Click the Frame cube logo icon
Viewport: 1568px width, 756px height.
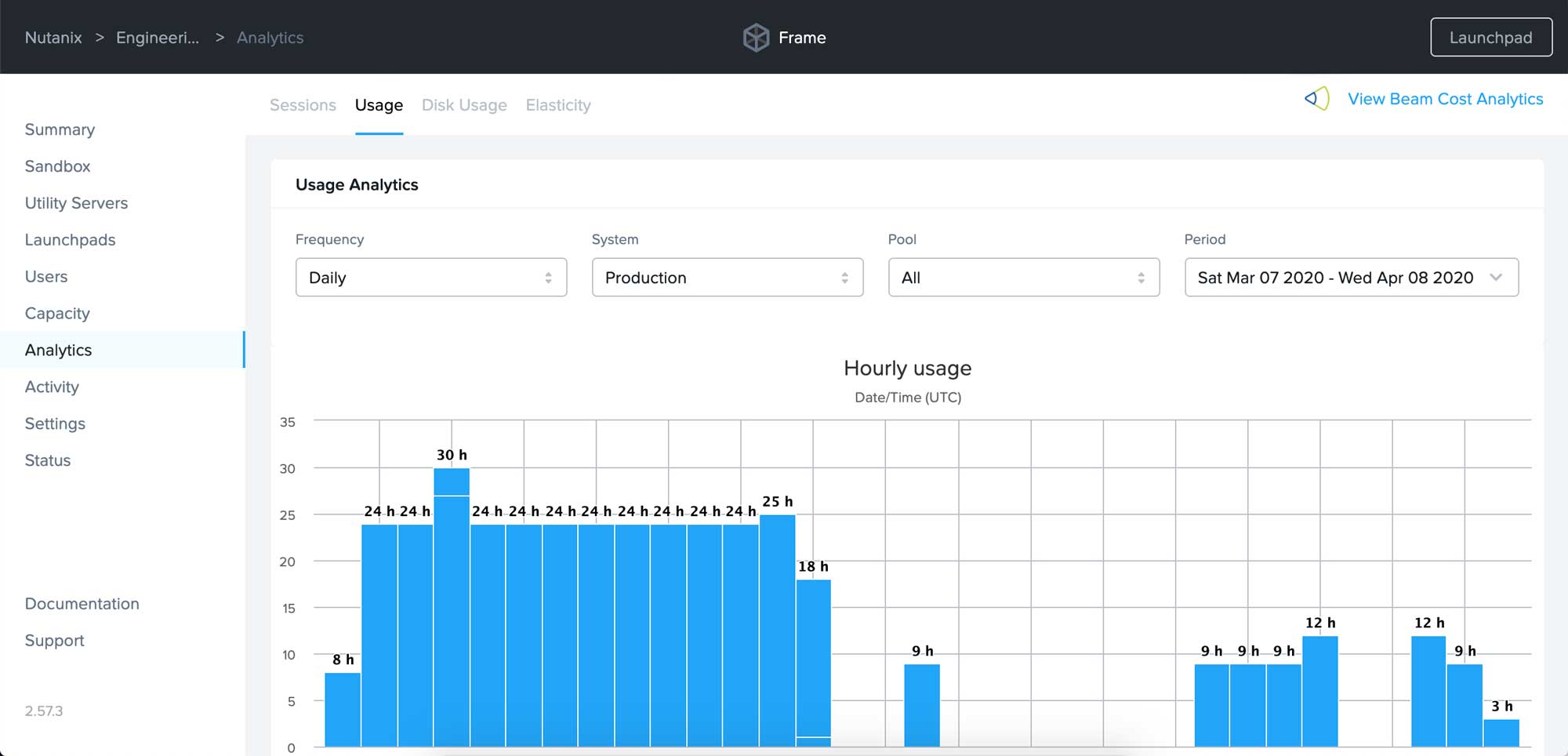coord(756,38)
